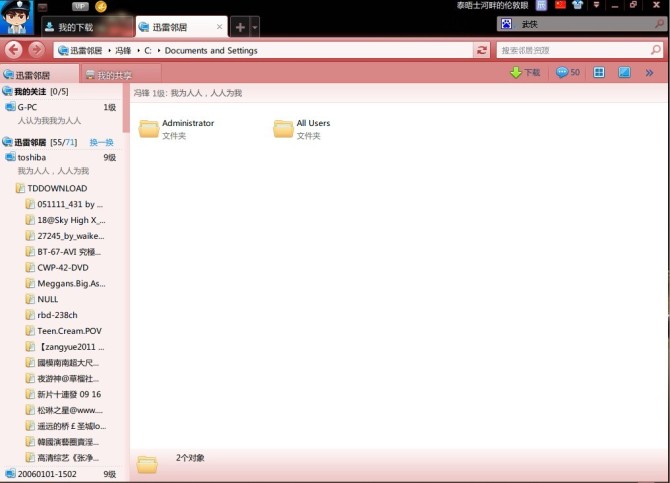Add a new tab with plus button
Viewport: 670px width, 483px height.
tap(240, 27)
